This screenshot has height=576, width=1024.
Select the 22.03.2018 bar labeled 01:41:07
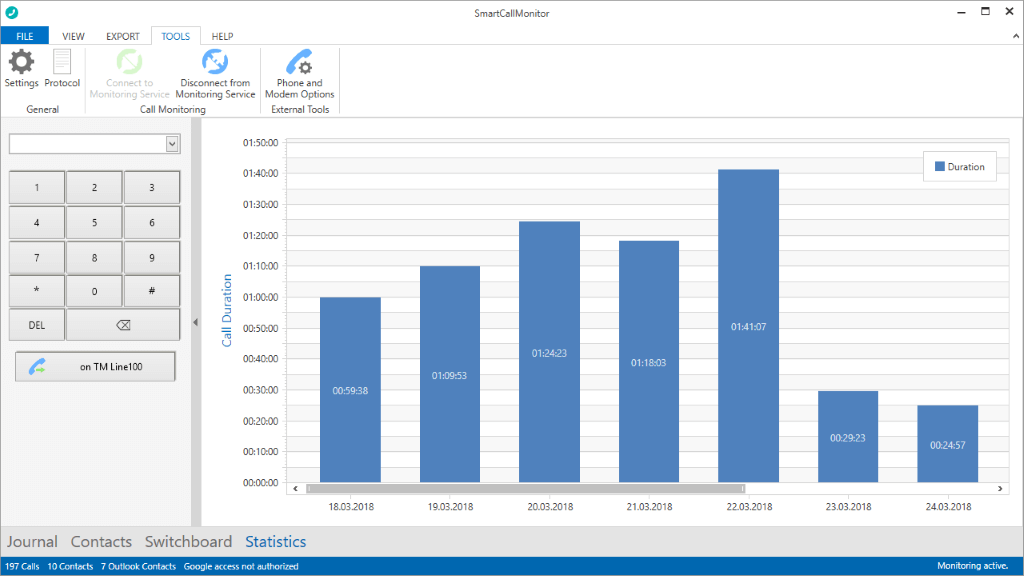pyautogui.click(x=748, y=326)
